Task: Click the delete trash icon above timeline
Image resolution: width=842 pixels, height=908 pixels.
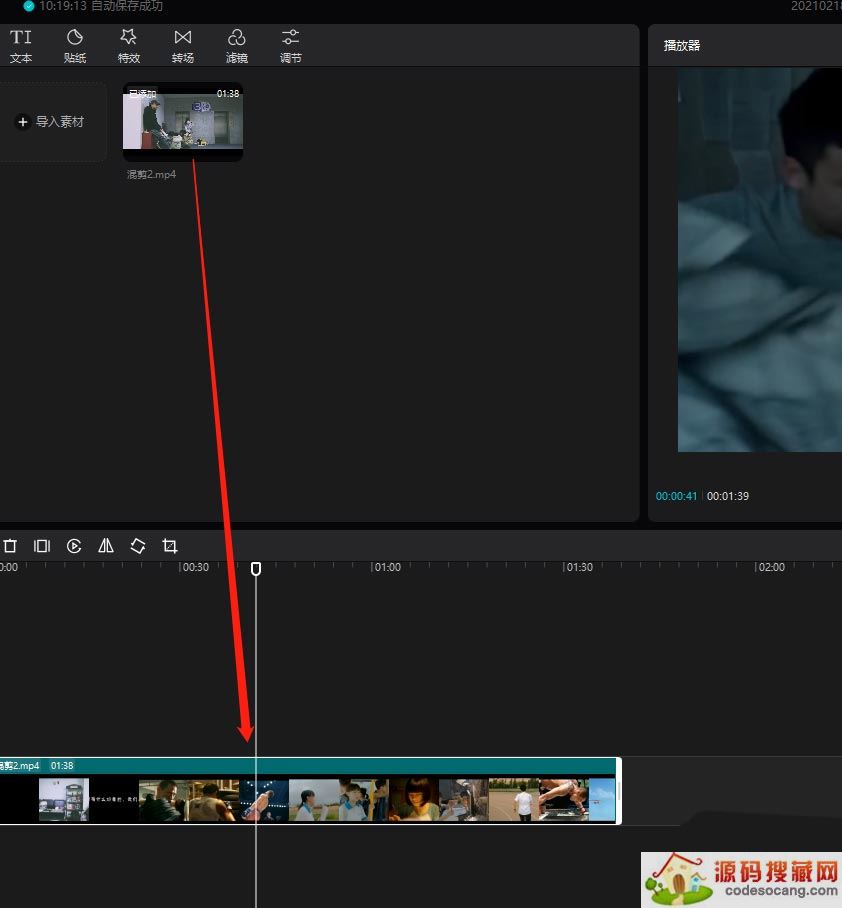Action: (10, 546)
